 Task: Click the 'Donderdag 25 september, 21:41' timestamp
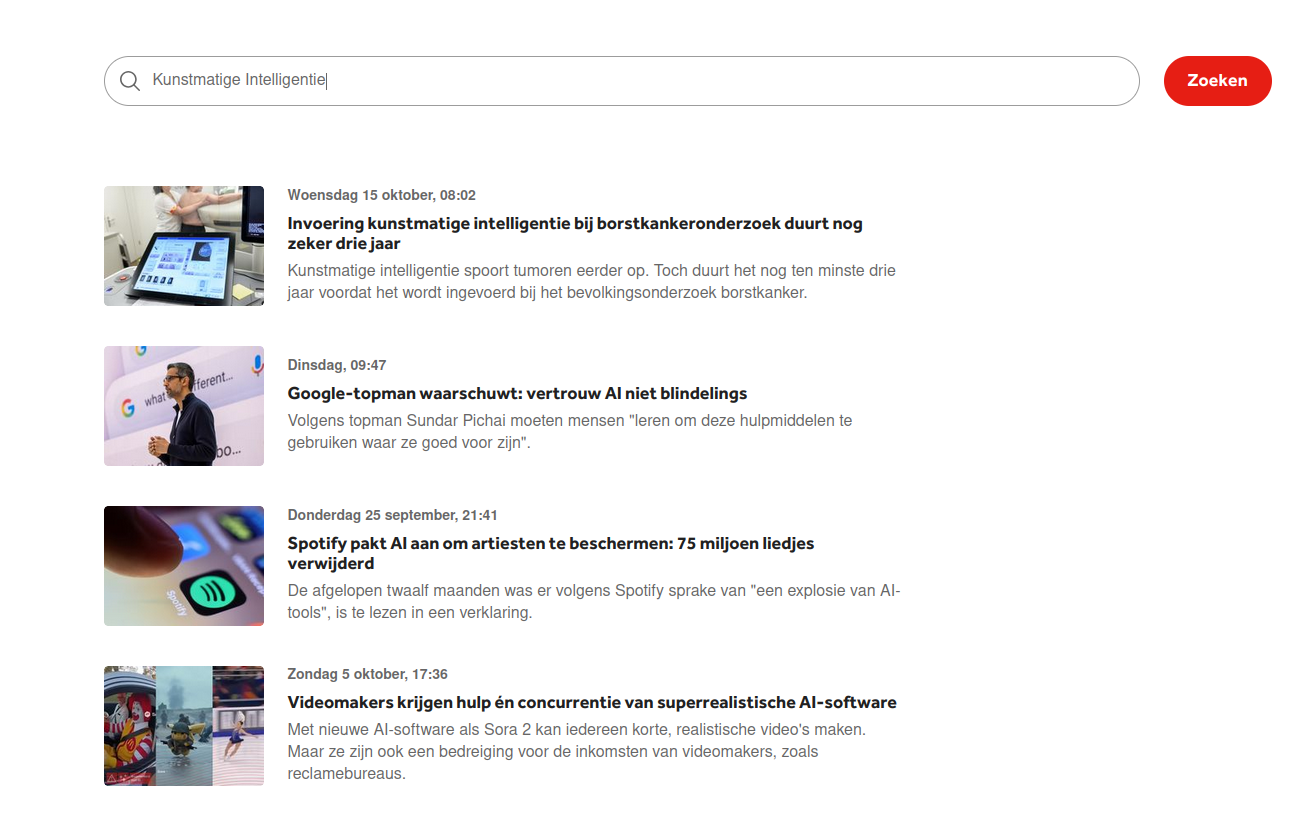point(392,515)
